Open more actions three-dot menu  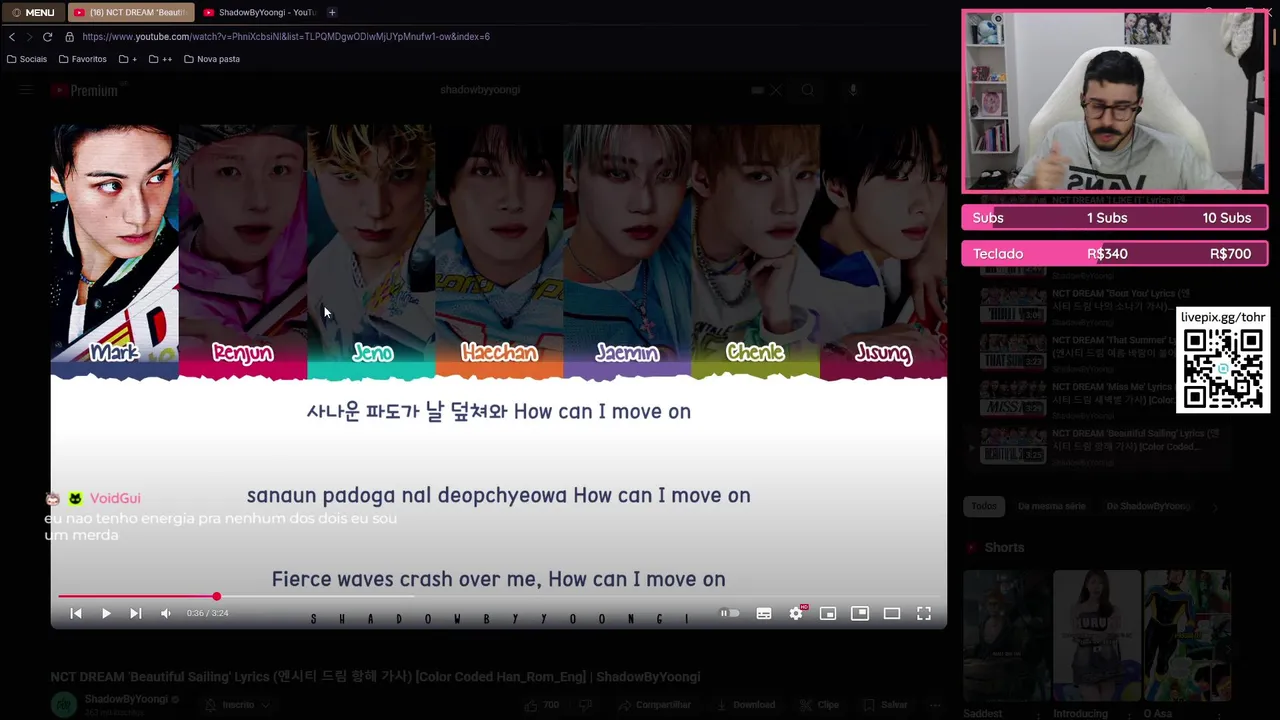coord(935,705)
